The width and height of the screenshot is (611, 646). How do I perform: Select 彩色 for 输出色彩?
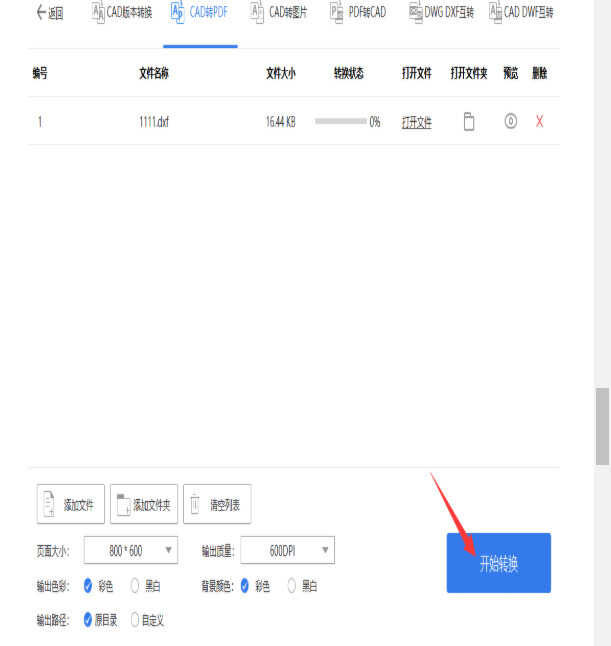point(88,585)
